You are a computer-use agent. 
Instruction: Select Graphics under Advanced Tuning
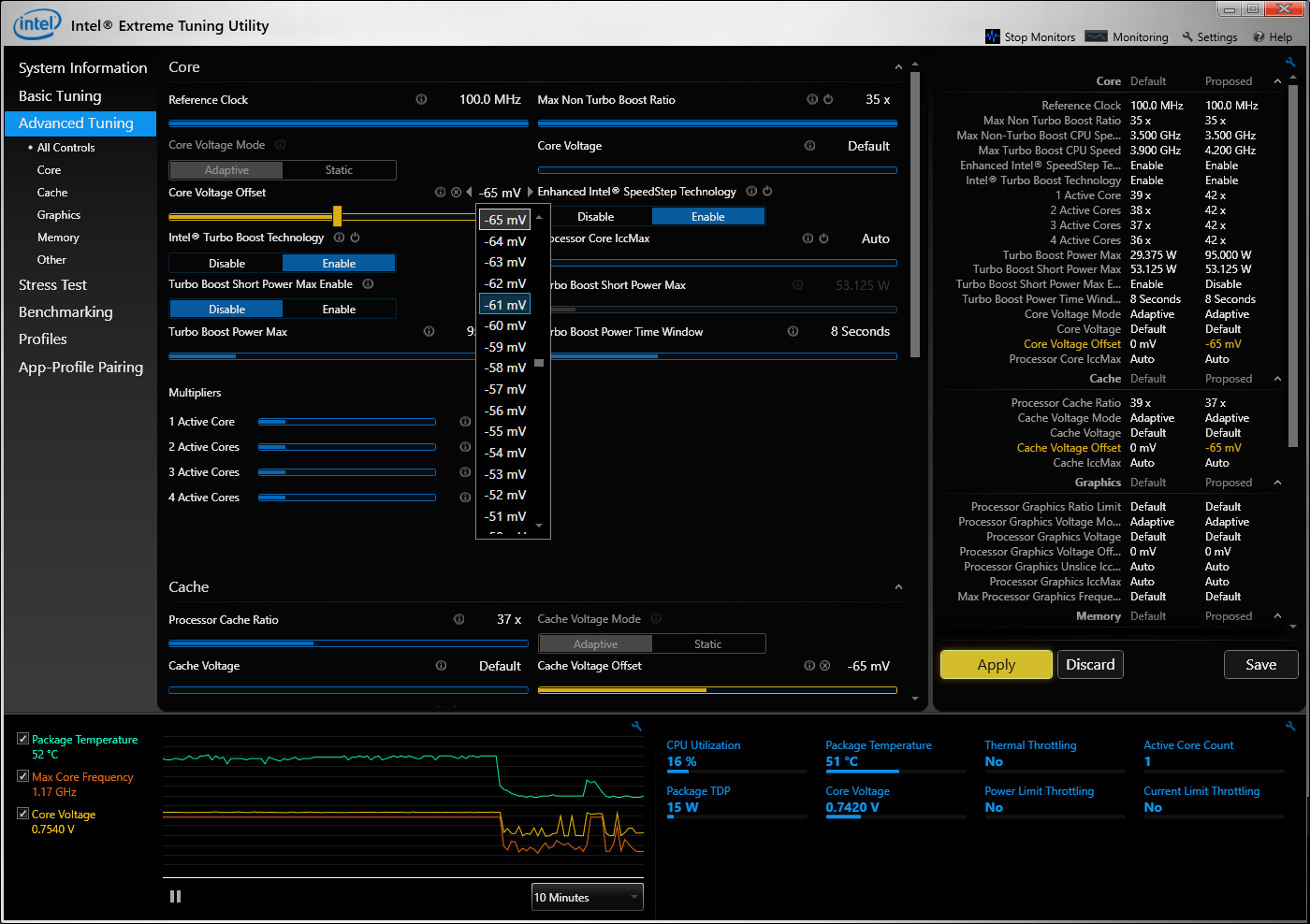(59, 215)
